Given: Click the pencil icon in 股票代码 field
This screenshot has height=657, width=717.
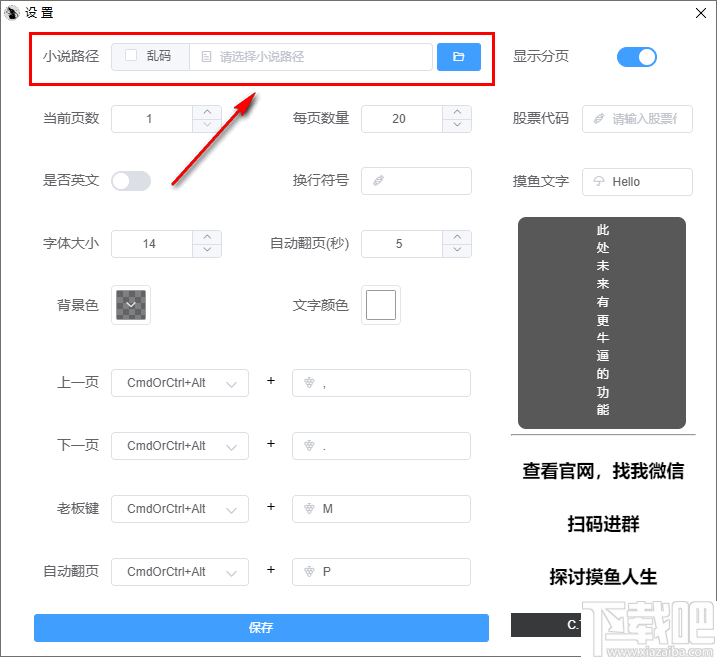Looking at the screenshot, I should (x=599, y=119).
